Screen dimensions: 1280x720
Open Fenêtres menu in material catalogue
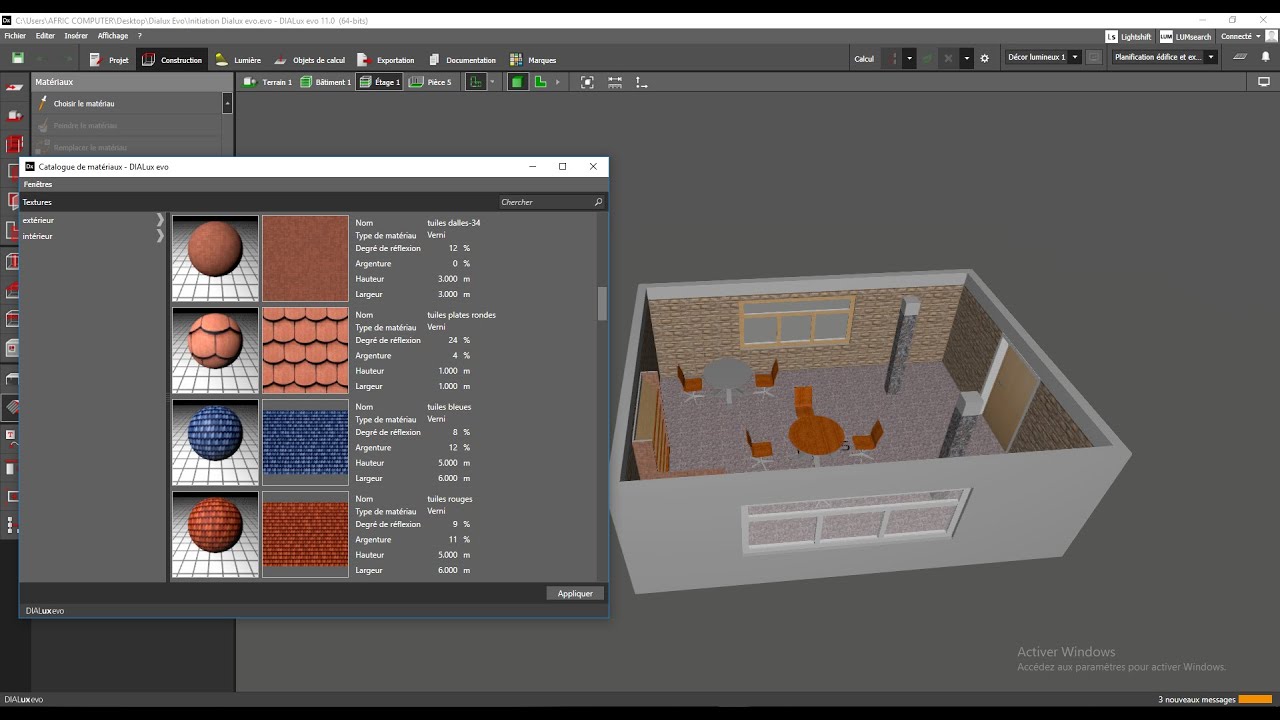(38, 185)
